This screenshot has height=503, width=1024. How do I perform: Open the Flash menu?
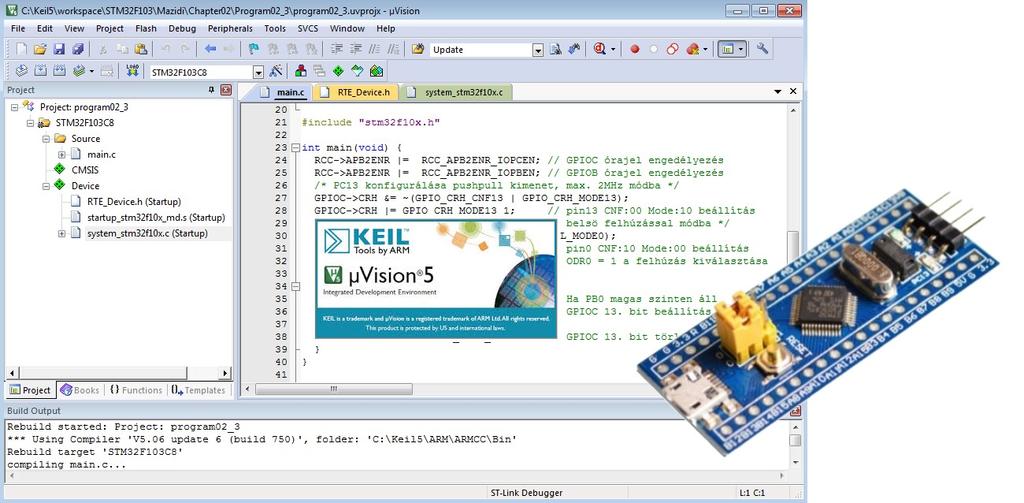[x=146, y=29]
